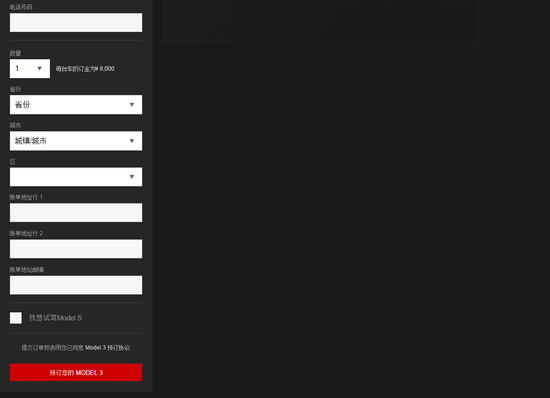Viewport: 550px width, 398px height.
Task: Open the quantity dropdown showing 1
Action: (30, 68)
